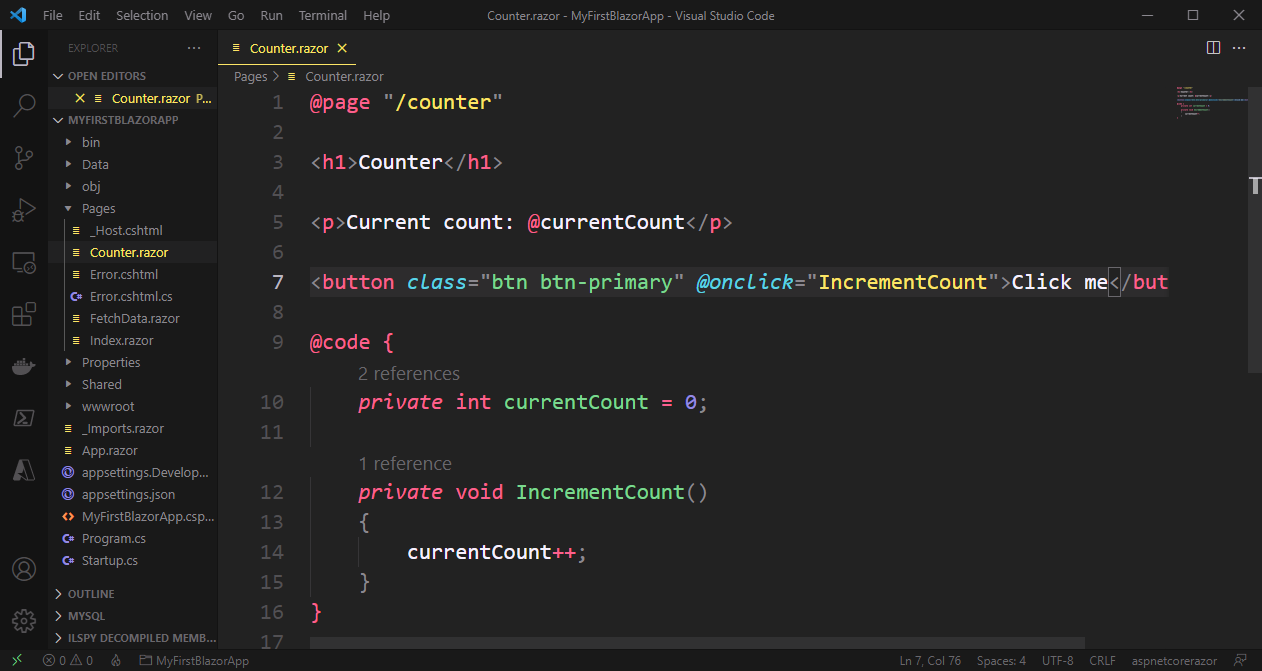Expand the bin folder
Viewport: 1262px width, 671px height.
click(x=90, y=142)
